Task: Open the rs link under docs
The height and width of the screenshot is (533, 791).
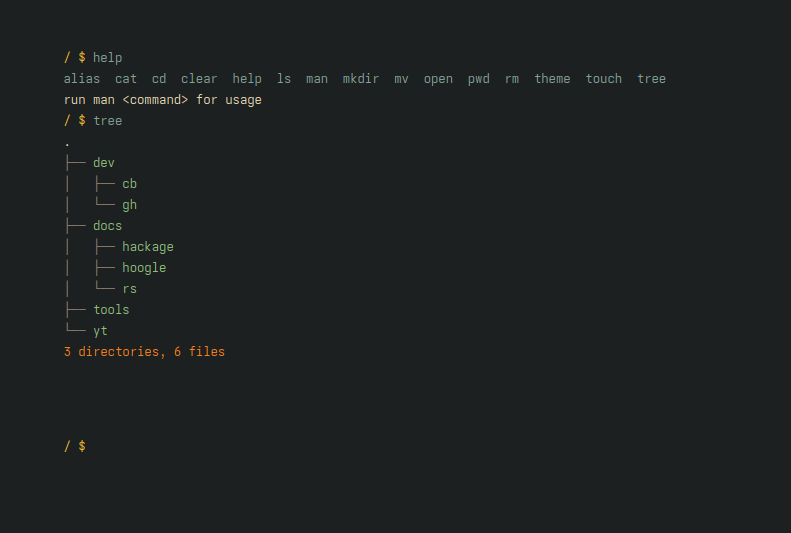Action: pyautogui.click(x=130, y=289)
